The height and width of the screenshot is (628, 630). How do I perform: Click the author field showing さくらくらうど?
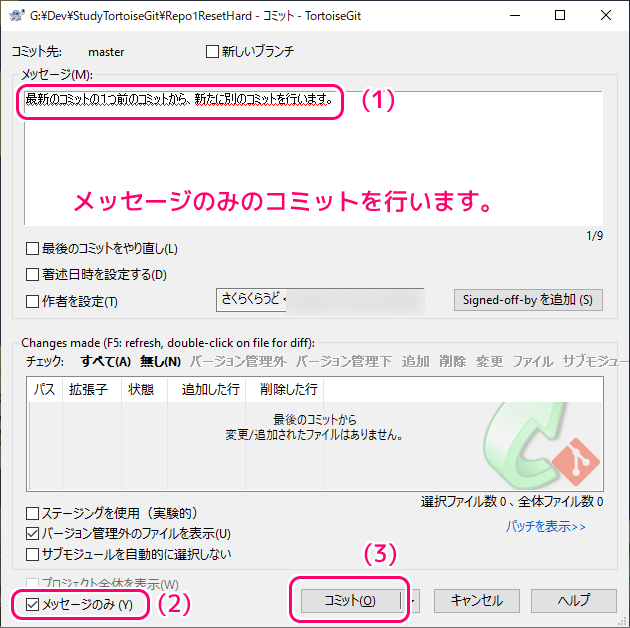coord(320,300)
